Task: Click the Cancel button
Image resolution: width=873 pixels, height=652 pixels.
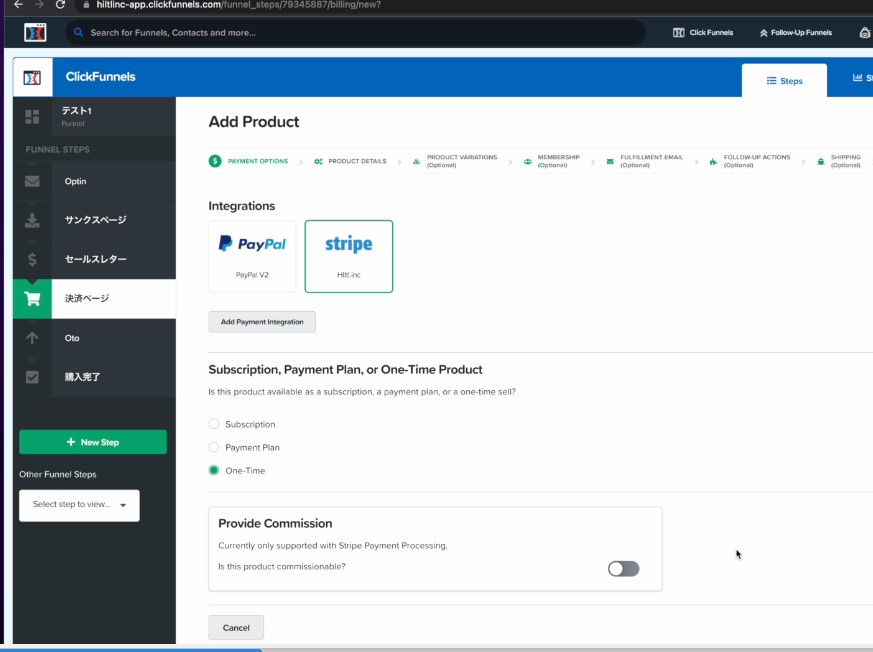Action: click(236, 628)
